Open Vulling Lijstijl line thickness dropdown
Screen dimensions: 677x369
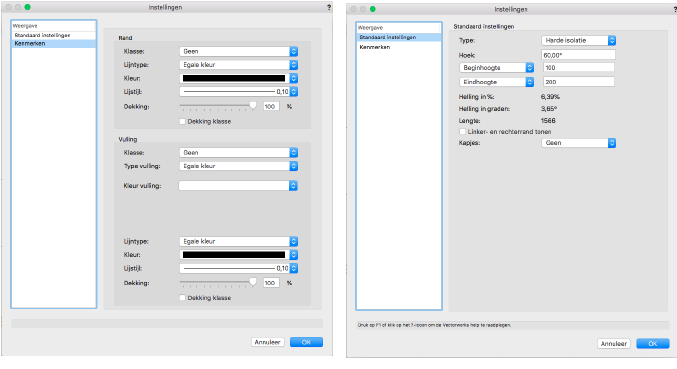click(238, 268)
